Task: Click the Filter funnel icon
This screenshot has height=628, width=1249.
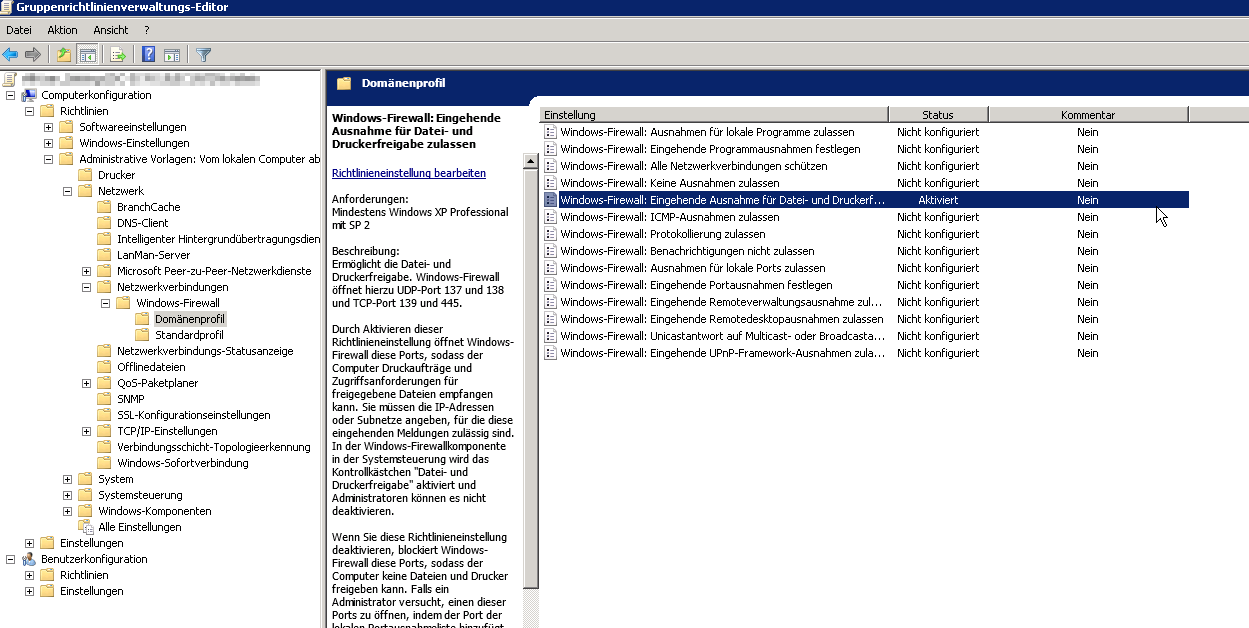Action: (x=203, y=54)
